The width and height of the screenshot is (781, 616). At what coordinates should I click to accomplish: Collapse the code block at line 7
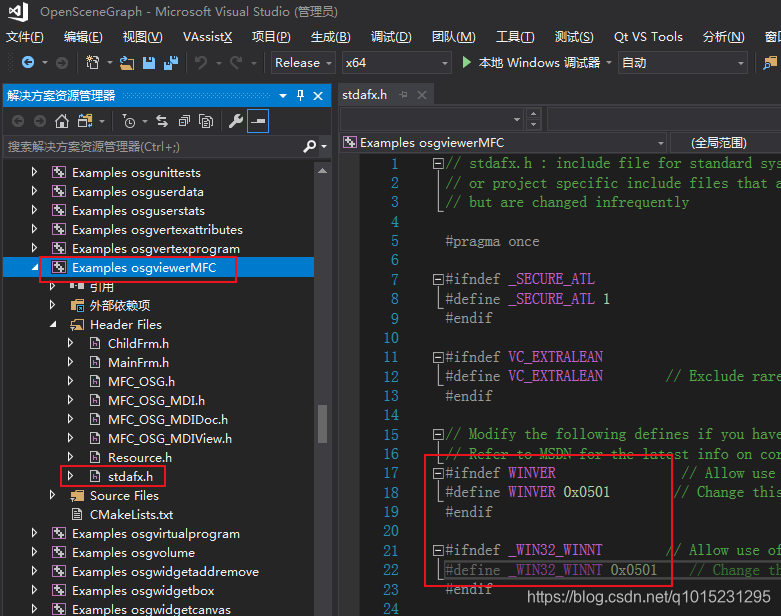[x=438, y=279]
